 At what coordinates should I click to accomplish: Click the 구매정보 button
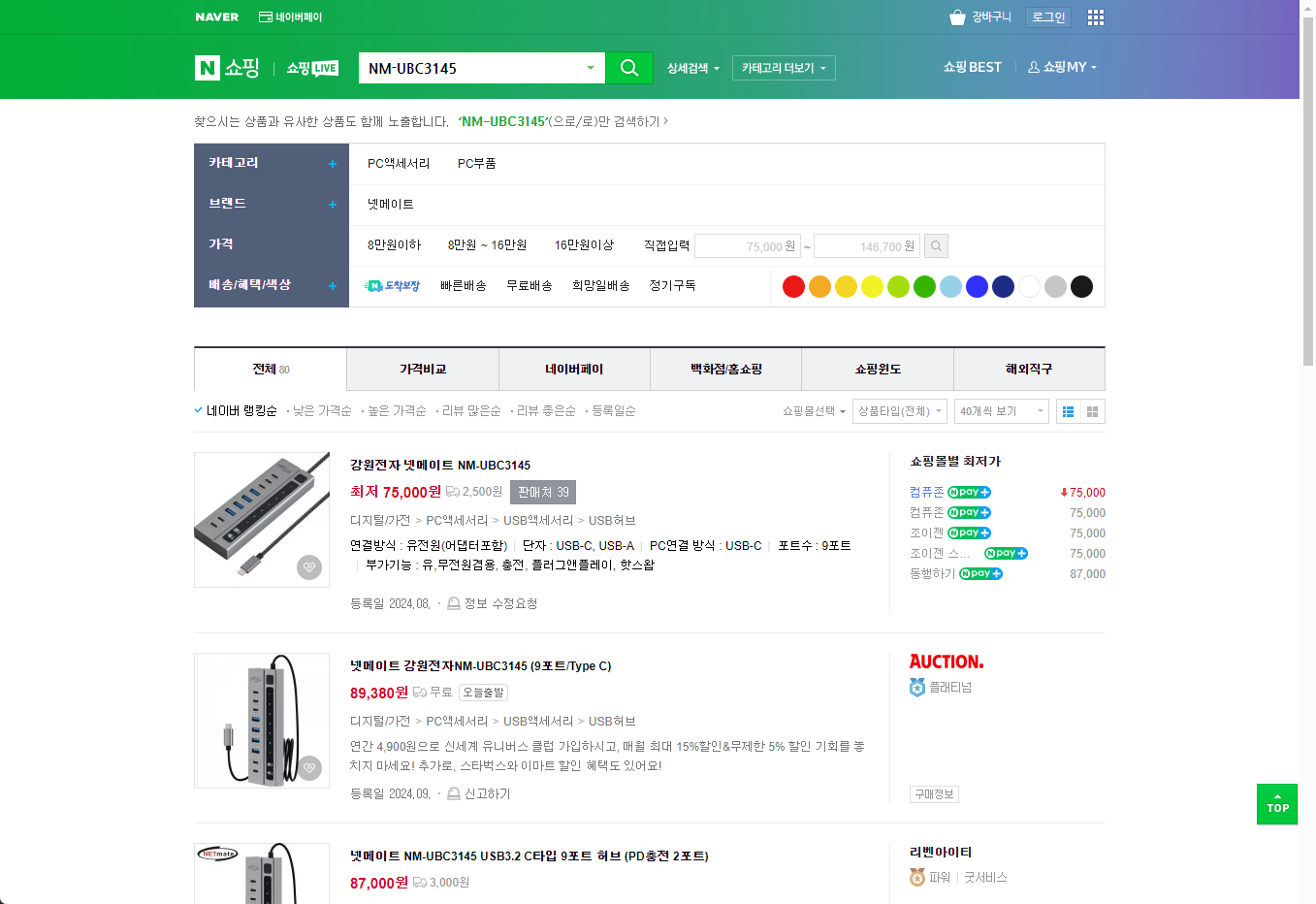[935, 794]
